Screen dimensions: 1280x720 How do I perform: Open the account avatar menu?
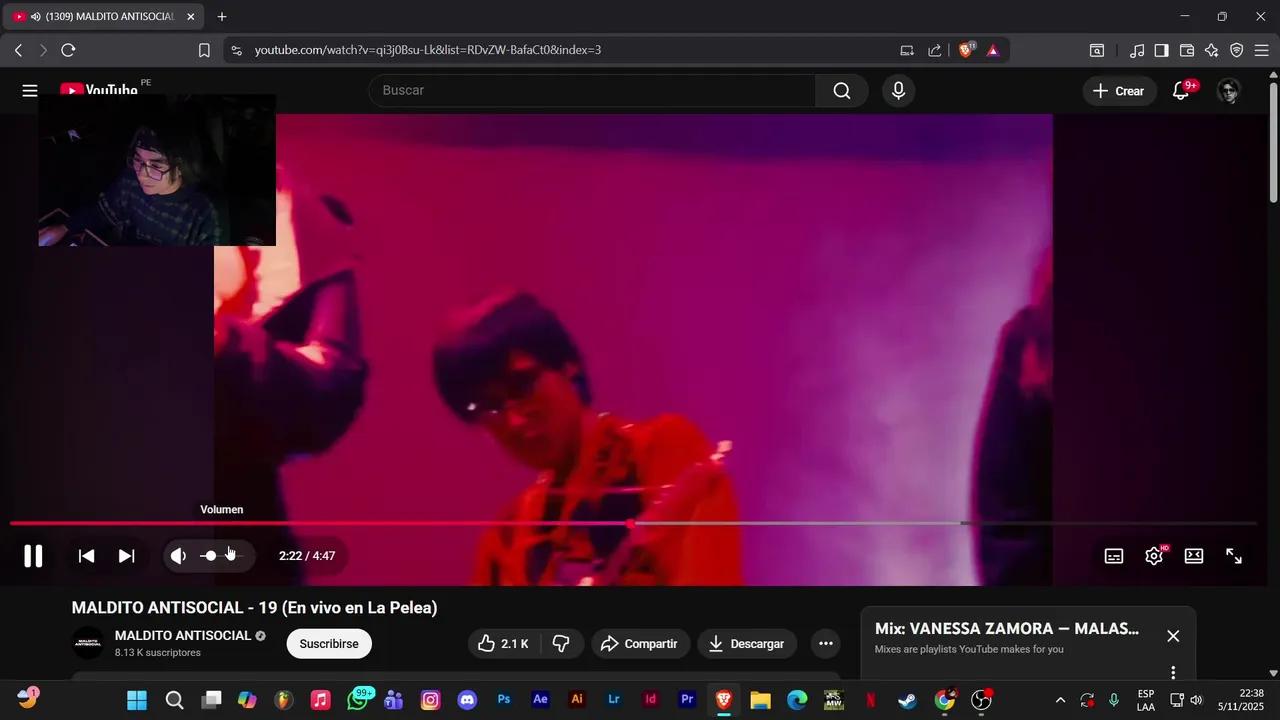click(x=1229, y=91)
